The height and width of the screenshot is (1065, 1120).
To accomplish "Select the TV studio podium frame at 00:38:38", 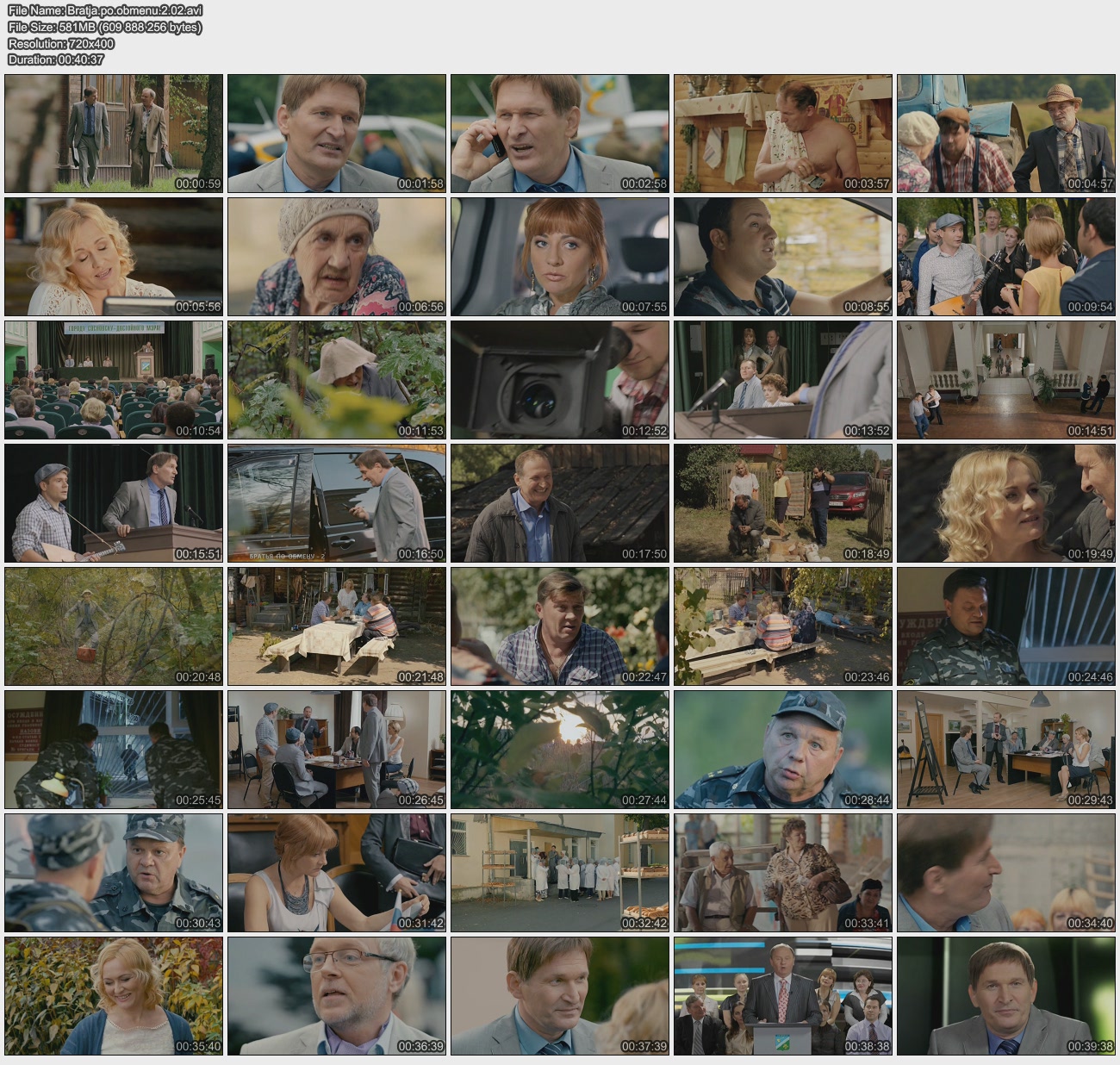I will [782, 996].
